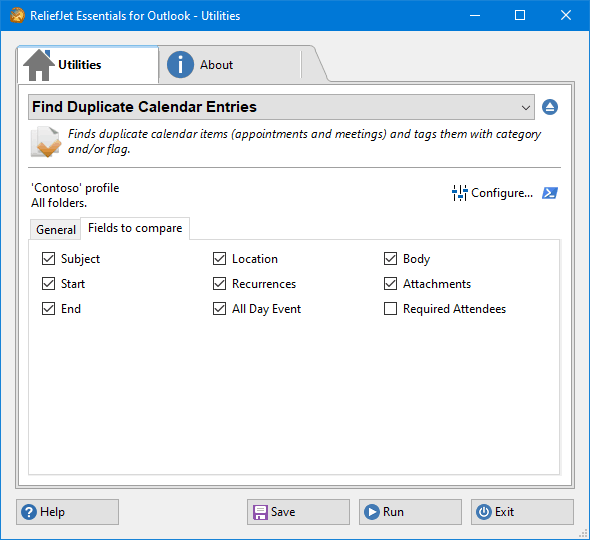Select the Fields to compare tab
The height and width of the screenshot is (540, 590).
[x=135, y=228]
